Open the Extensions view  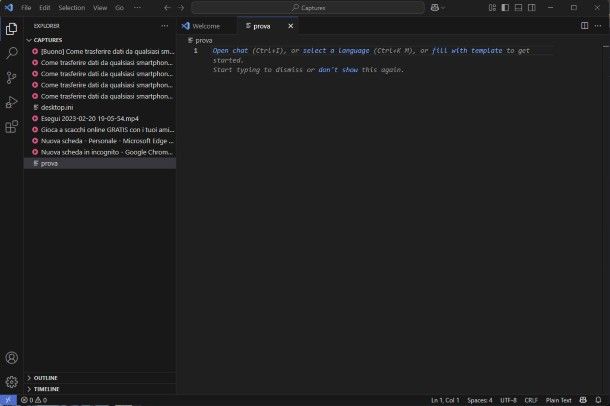(12, 127)
